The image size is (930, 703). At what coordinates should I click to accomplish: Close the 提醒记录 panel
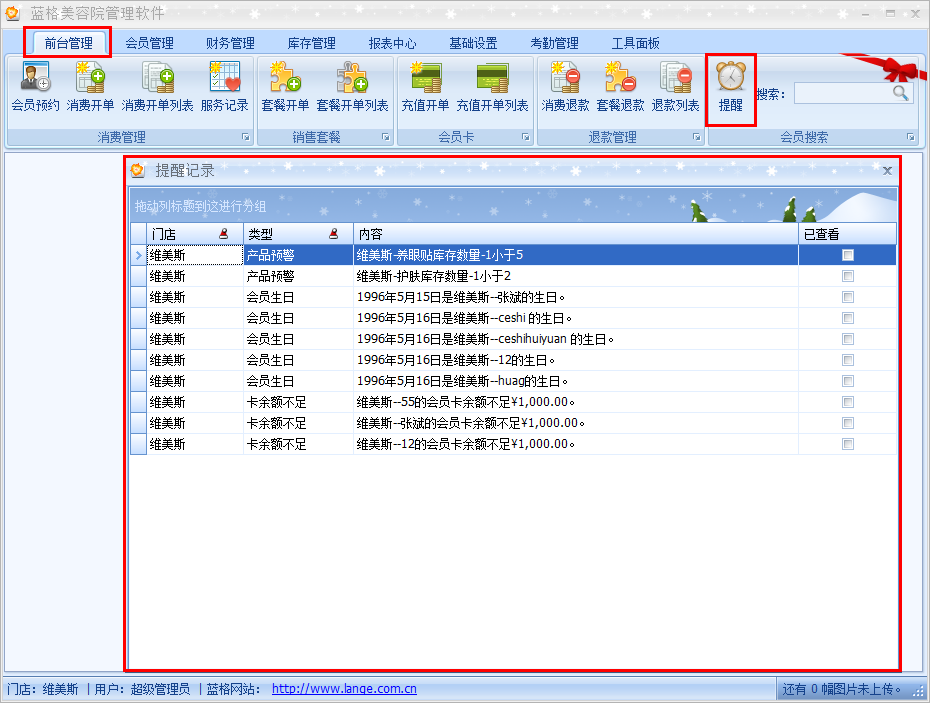tap(887, 171)
